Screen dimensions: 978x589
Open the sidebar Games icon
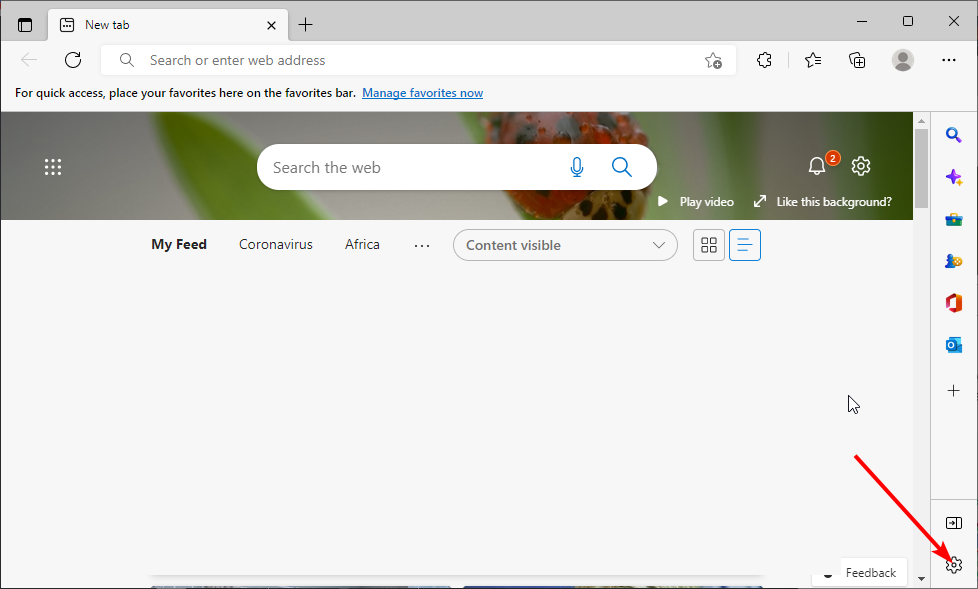click(954, 261)
